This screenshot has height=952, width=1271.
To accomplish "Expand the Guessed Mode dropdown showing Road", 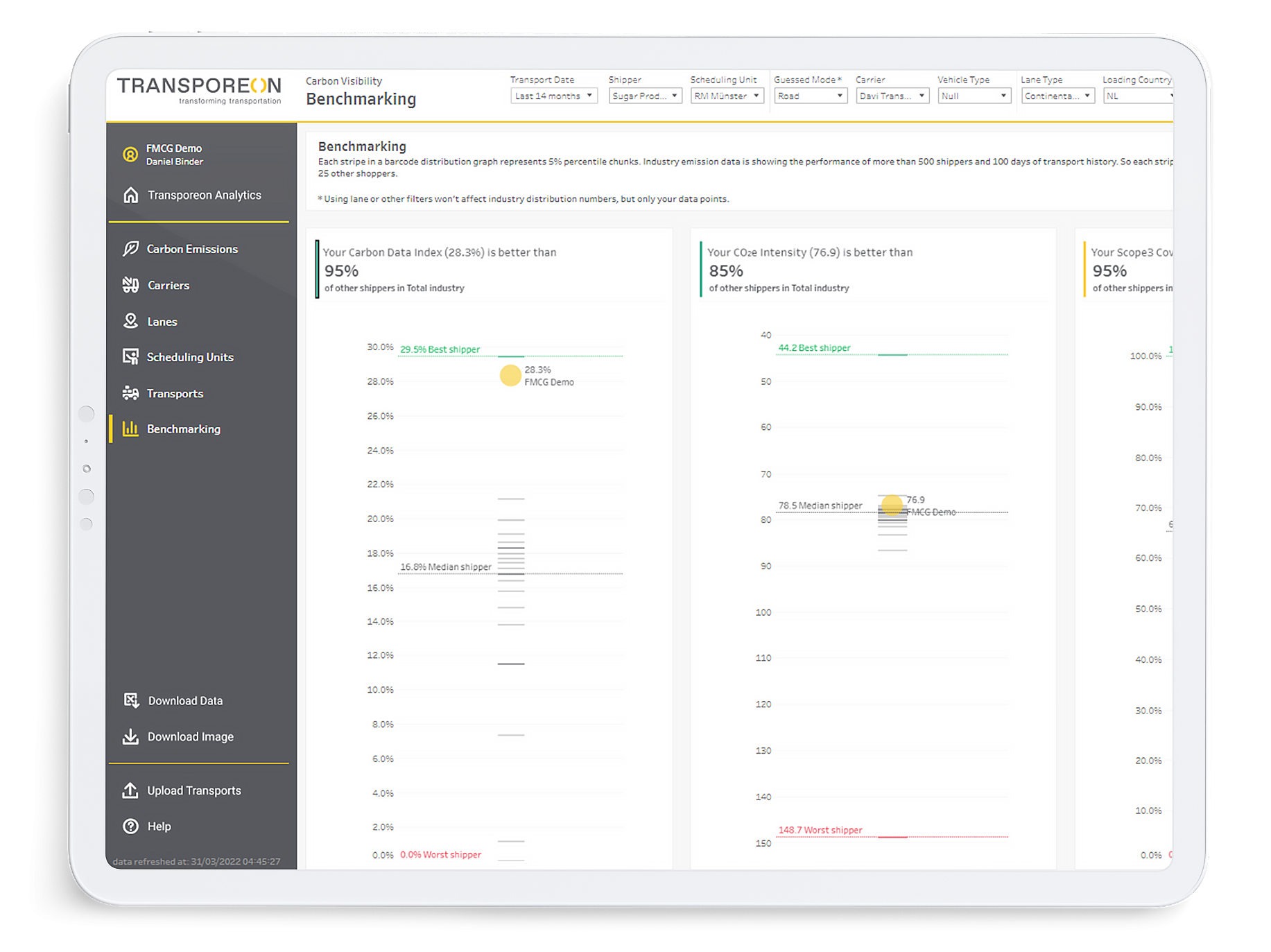I will [x=810, y=96].
